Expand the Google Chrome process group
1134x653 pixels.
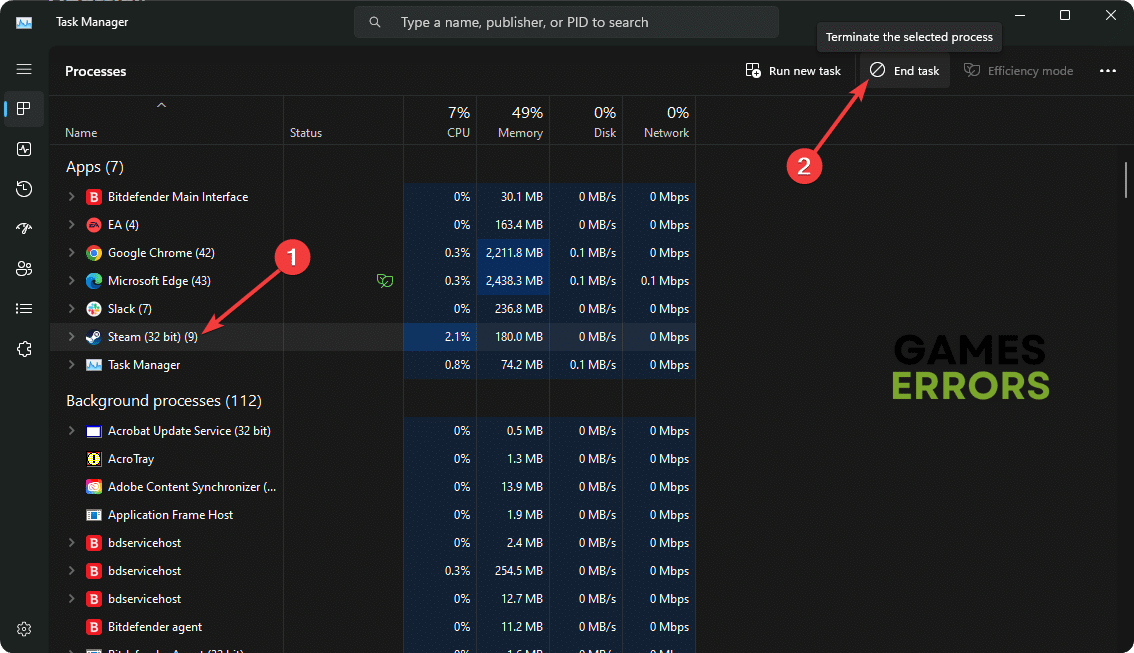coord(71,253)
